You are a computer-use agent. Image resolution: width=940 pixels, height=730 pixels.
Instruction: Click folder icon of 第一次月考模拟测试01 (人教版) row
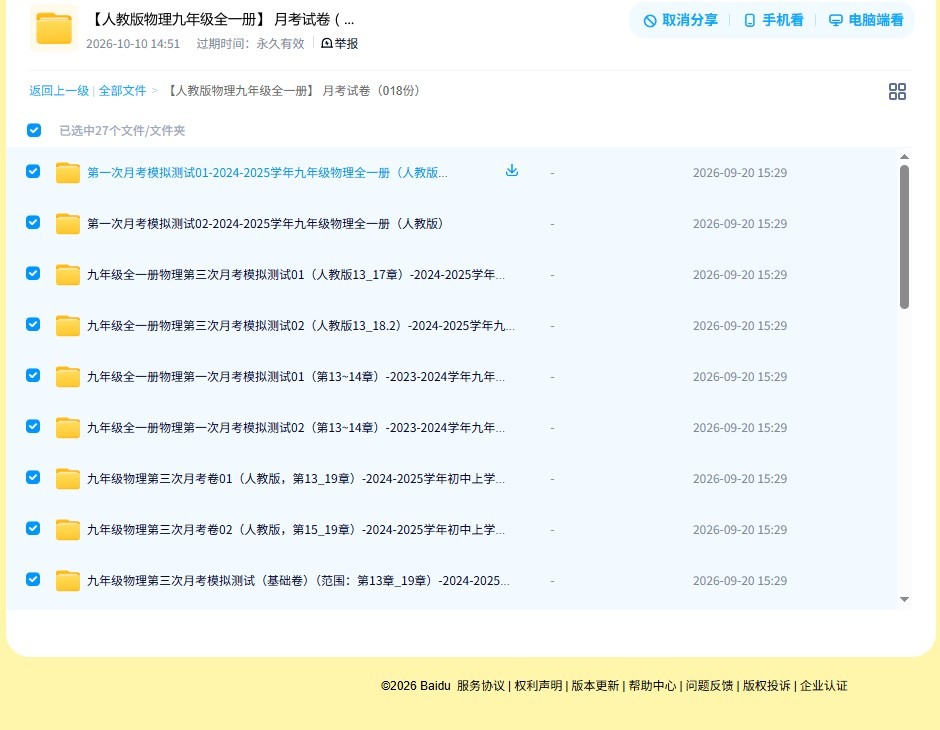[68, 173]
